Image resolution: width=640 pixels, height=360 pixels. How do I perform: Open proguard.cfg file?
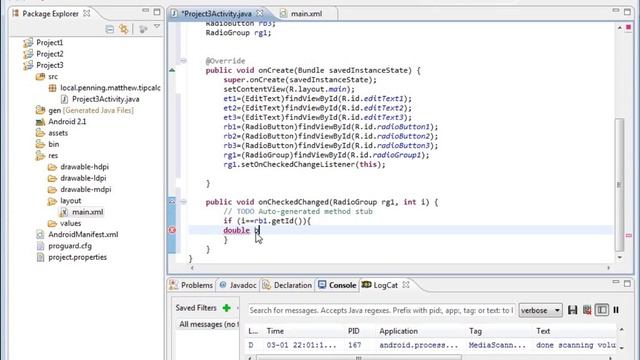pyautogui.click(x=70, y=246)
